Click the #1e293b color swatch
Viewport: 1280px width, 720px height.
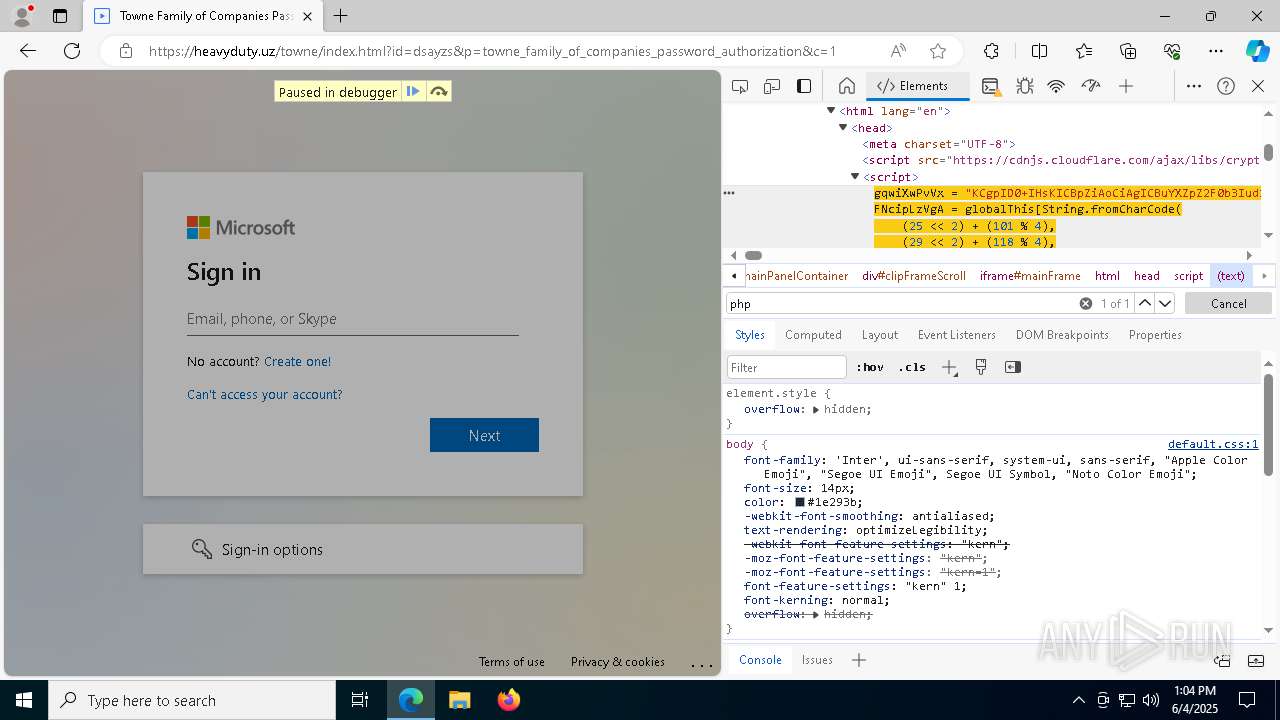(800, 502)
